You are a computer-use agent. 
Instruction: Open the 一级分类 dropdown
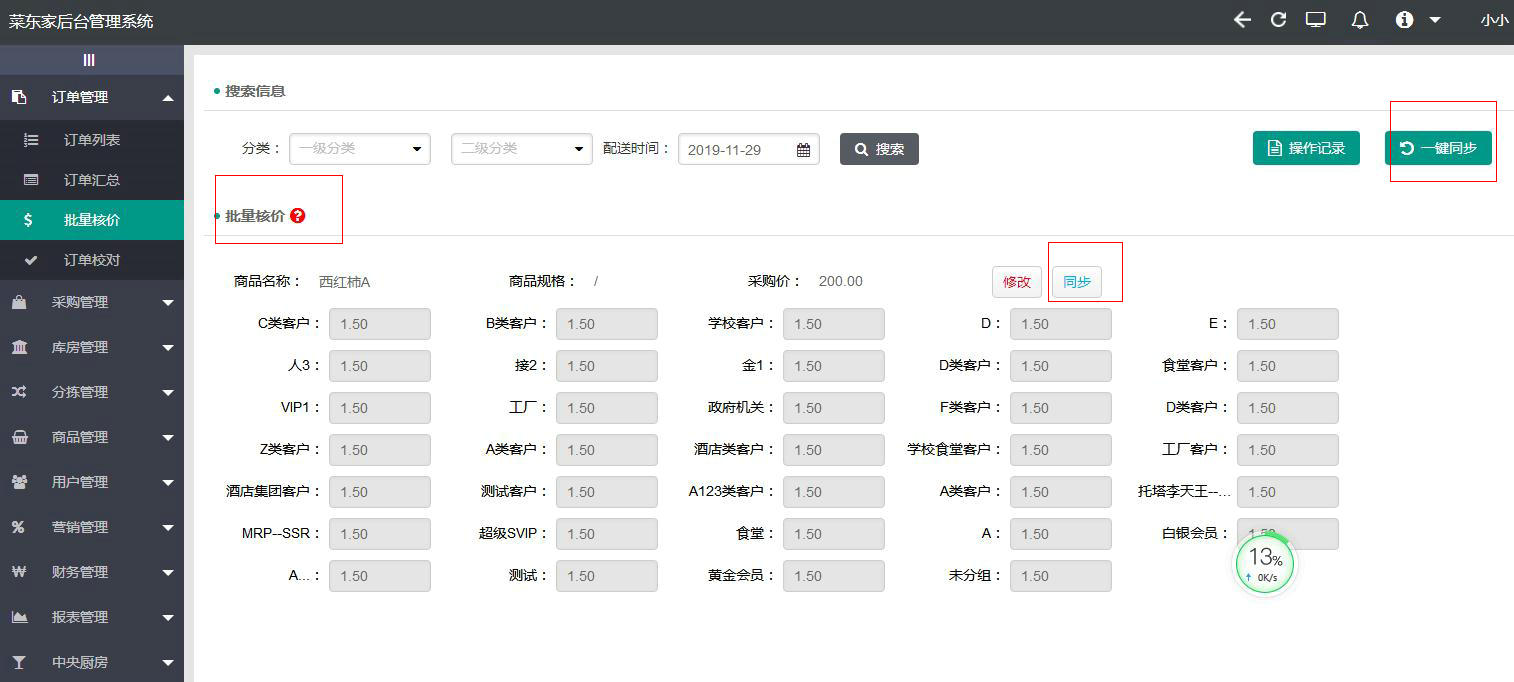(x=359, y=149)
